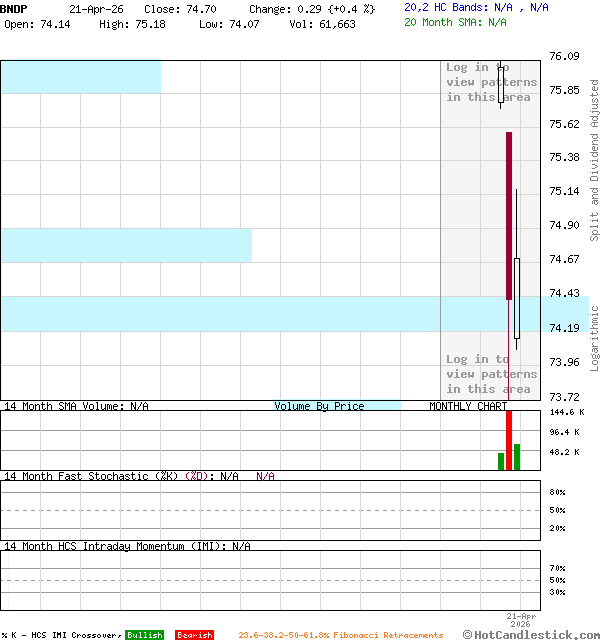This screenshot has width=600, height=640.
Task: Click the Volume By Price label
Action: pos(320,406)
